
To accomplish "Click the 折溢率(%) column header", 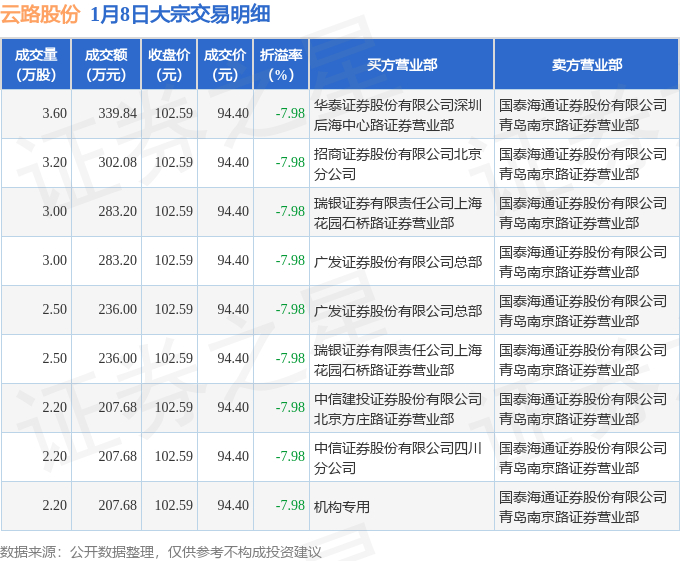I will (281, 64).
